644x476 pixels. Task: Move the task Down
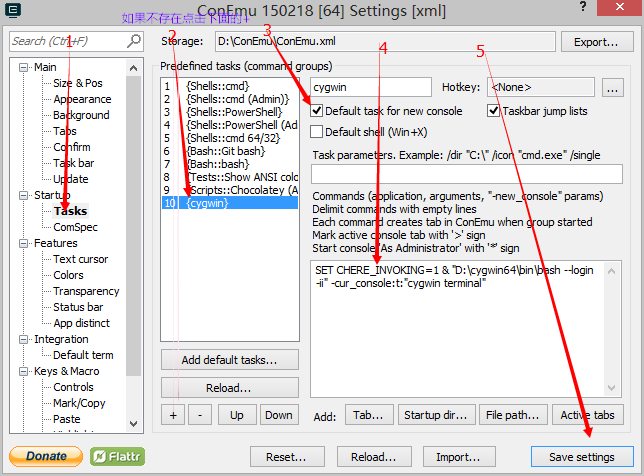pos(279,415)
